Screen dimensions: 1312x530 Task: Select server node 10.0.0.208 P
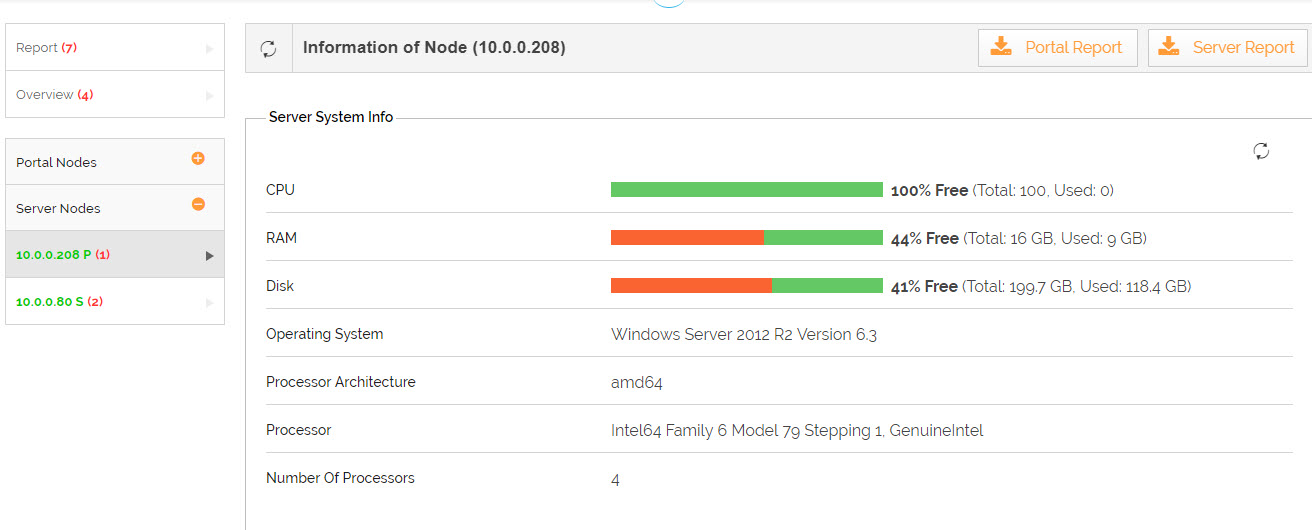[115, 254]
